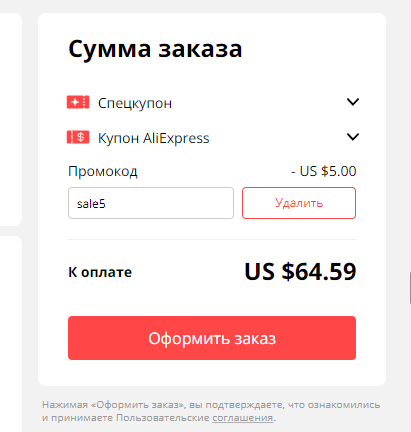Expand the Спецкупон chevron arrow
Screen dimensions: 411x432
pyautogui.click(x=353, y=102)
